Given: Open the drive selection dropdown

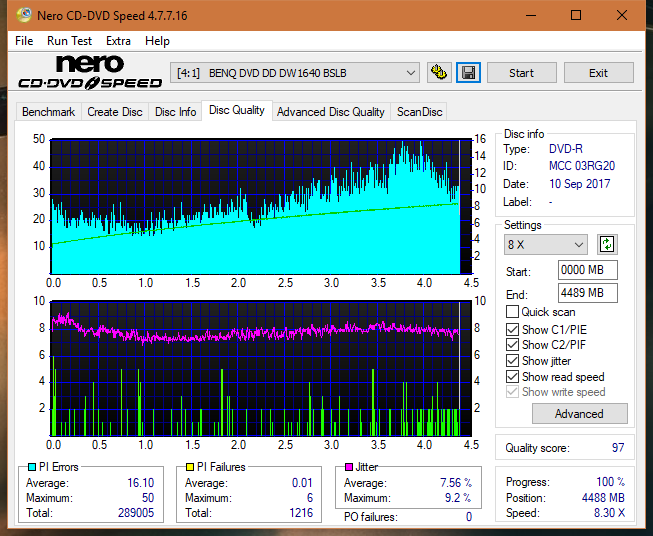Looking at the screenshot, I should (294, 73).
